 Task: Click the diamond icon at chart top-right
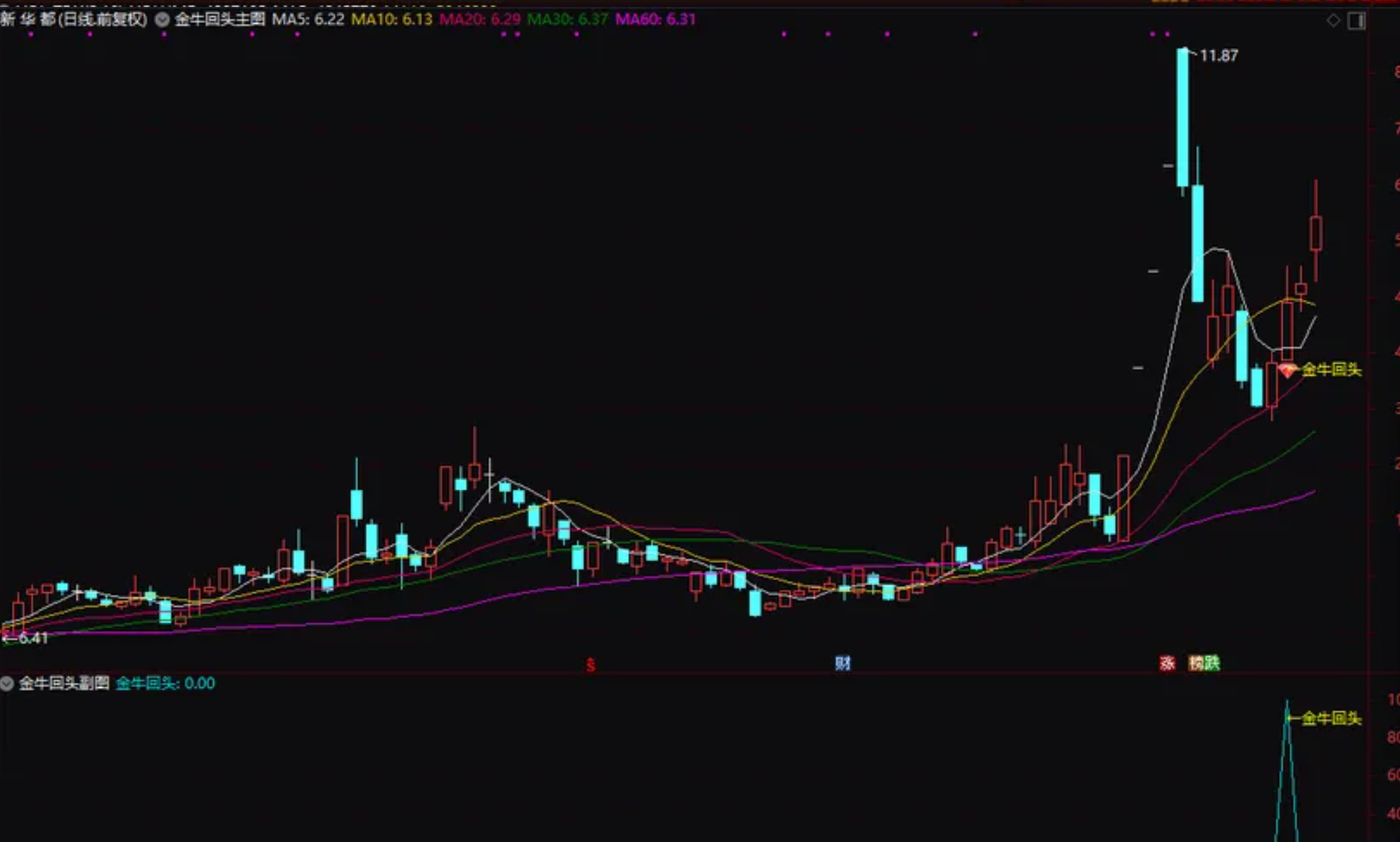1332,20
